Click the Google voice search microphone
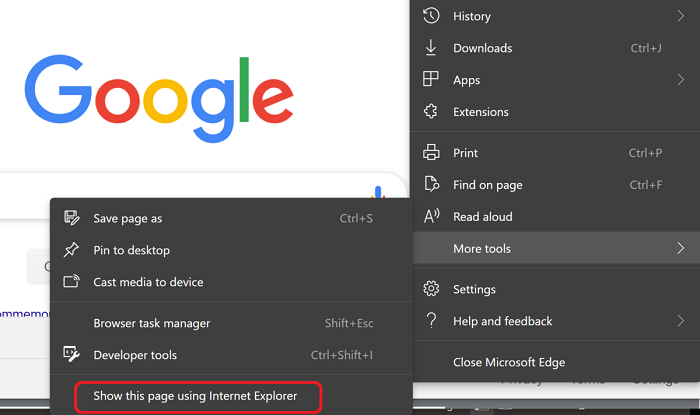 (x=378, y=193)
